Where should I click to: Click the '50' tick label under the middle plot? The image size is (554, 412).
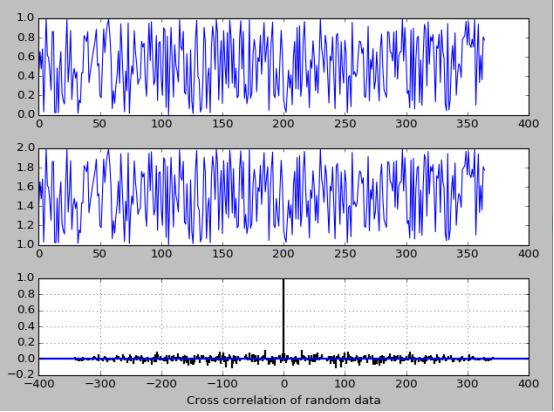coord(100,254)
